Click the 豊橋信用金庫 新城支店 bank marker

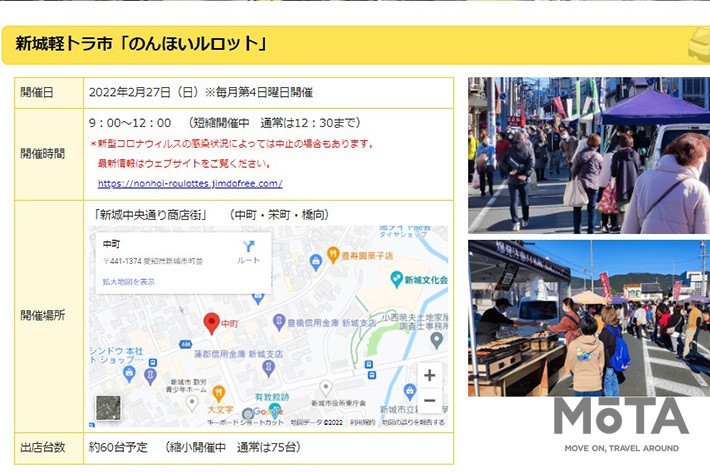point(279,322)
